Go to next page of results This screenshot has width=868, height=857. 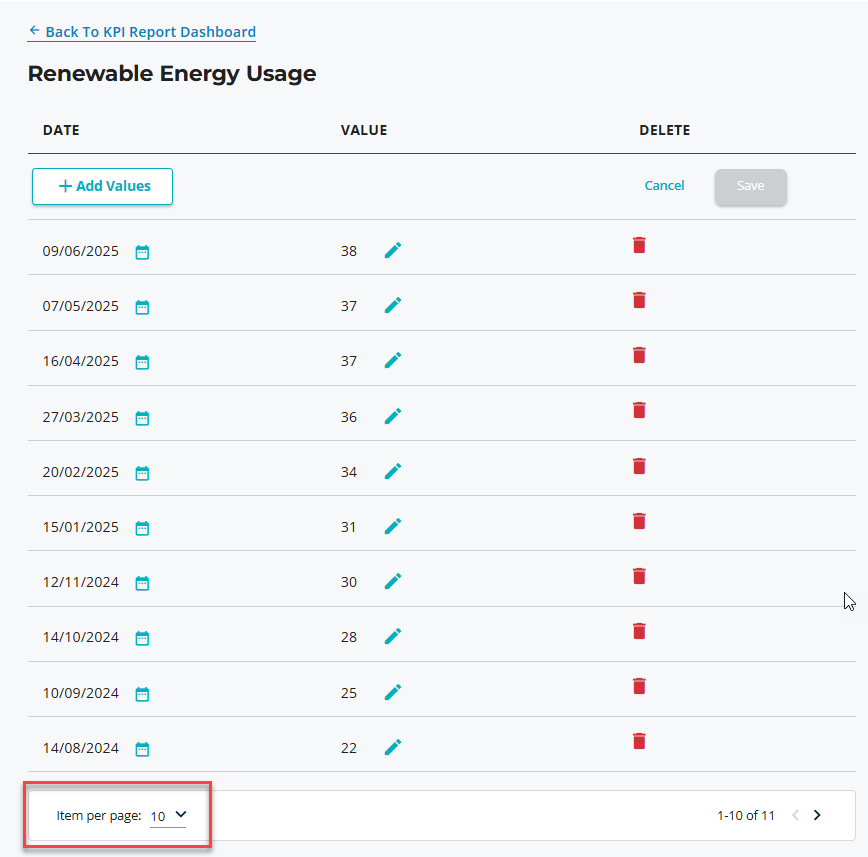point(817,815)
